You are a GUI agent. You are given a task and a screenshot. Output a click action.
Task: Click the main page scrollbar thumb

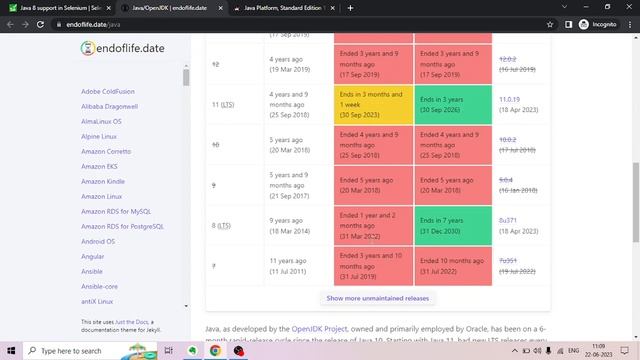pyautogui.click(x=636, y=202)
